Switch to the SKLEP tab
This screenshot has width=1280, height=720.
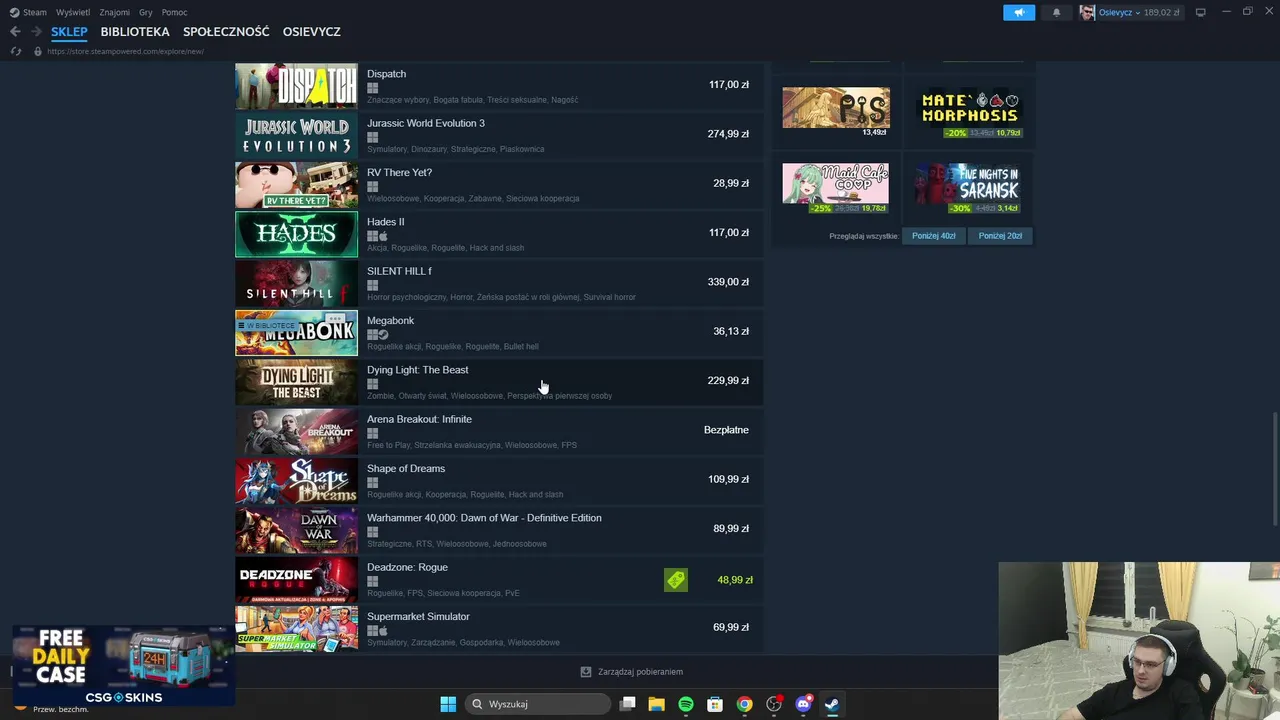[69, 32]
